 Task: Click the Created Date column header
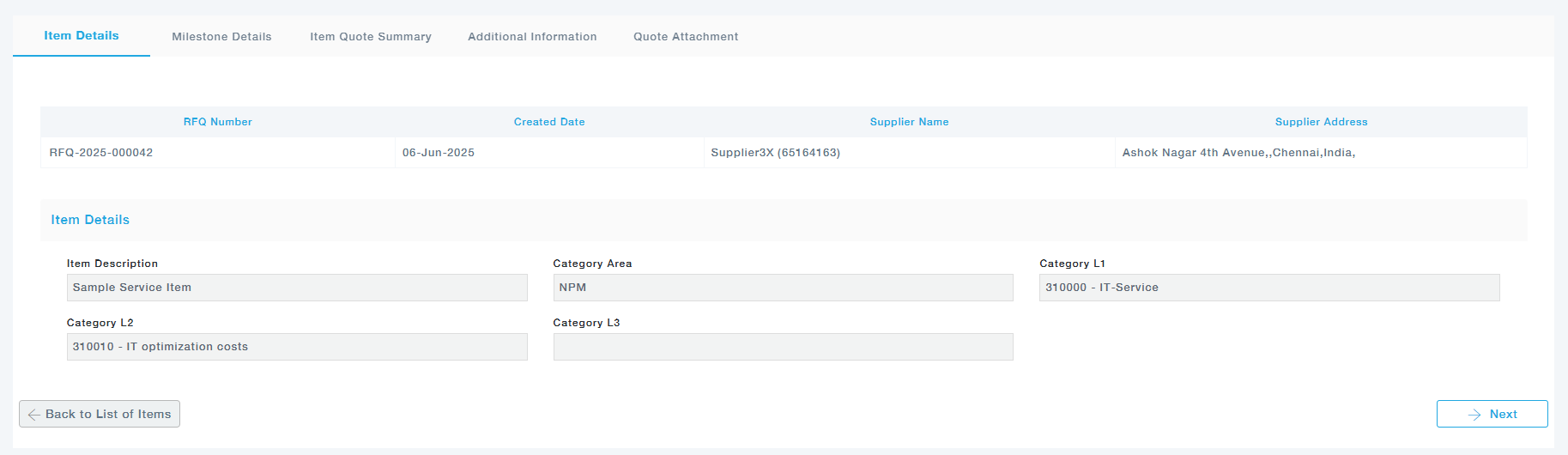click(549, 122)
